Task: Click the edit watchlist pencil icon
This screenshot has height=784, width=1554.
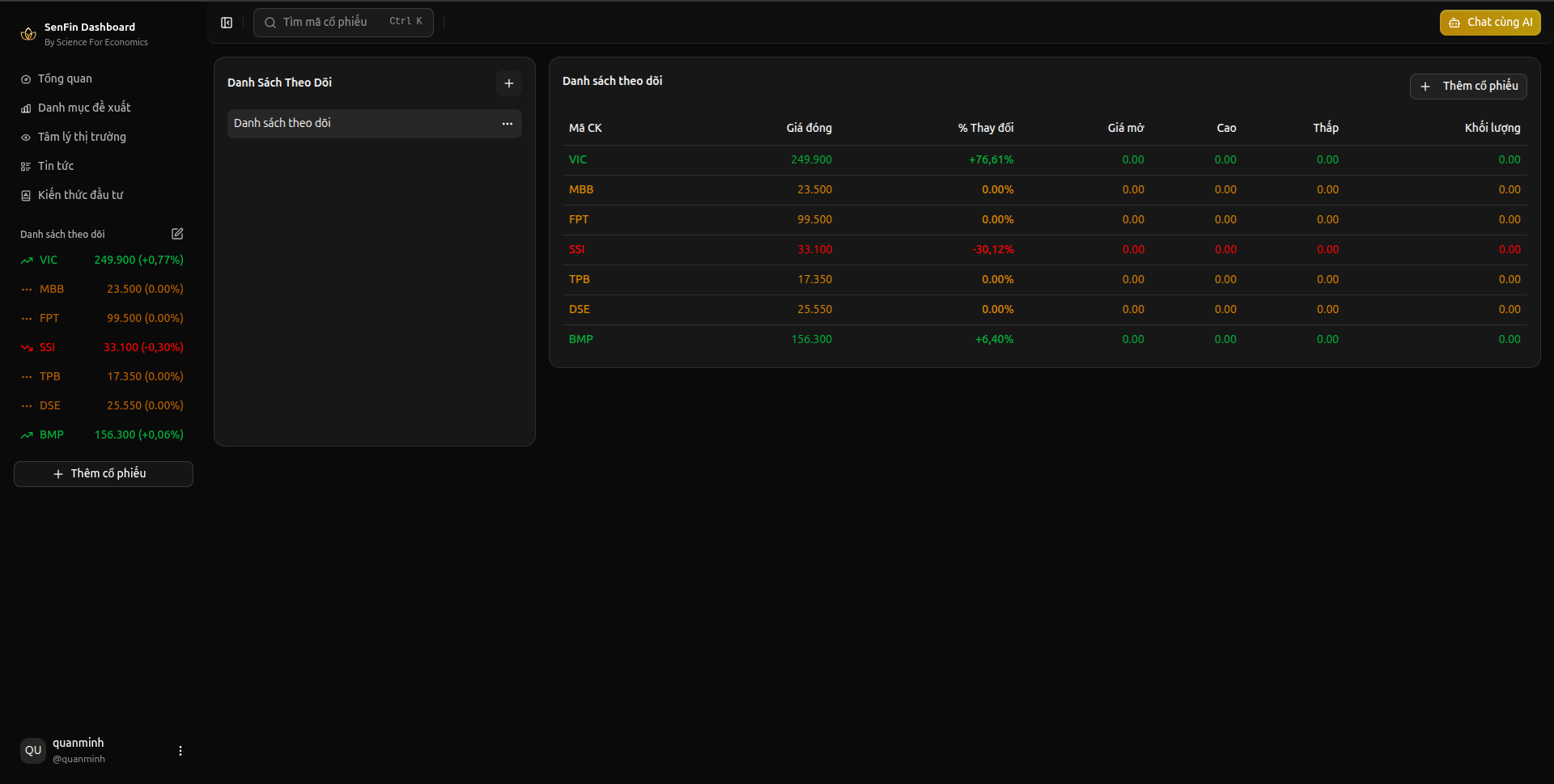Action: click(177, 234)
